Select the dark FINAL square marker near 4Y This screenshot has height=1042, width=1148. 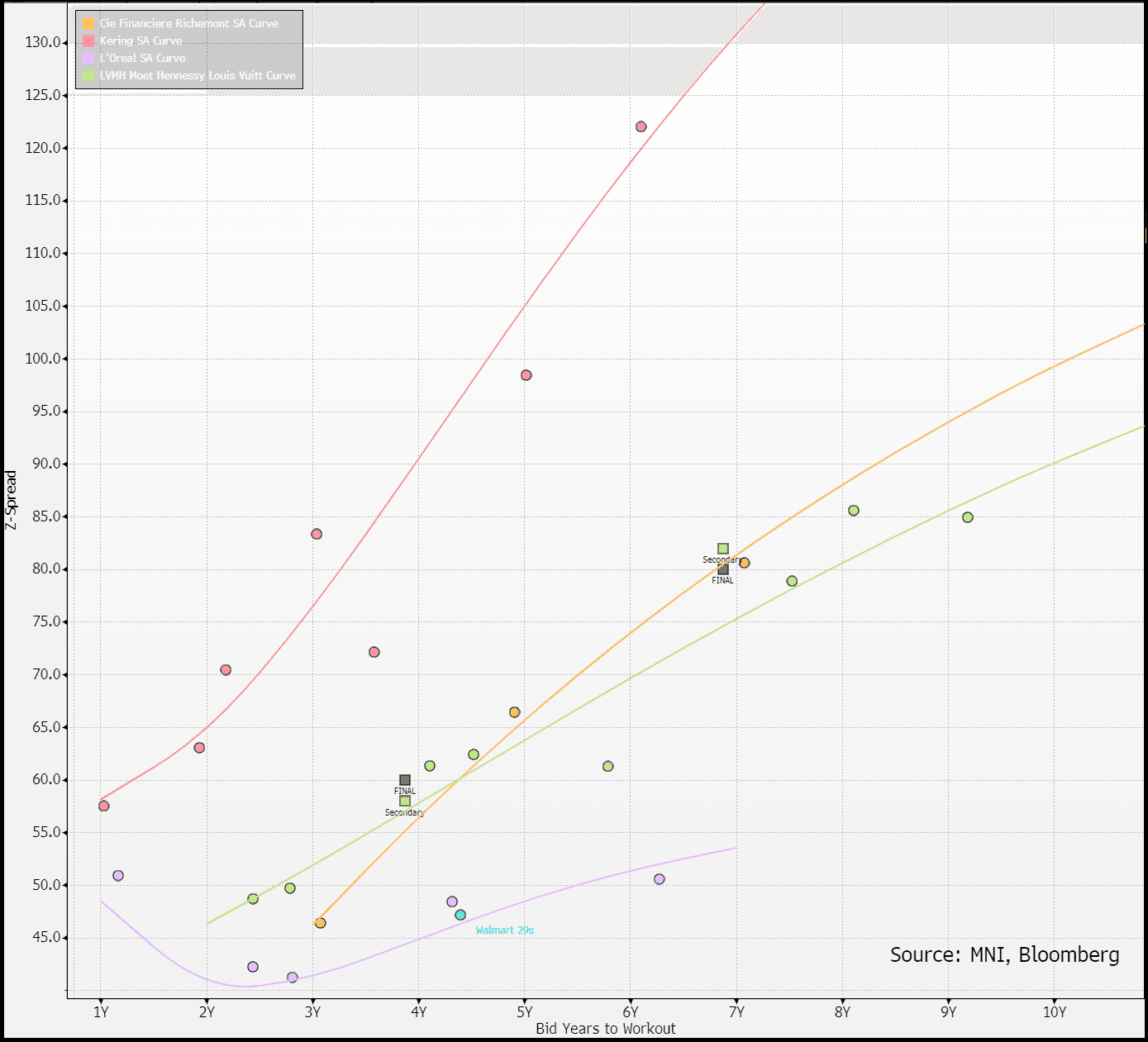[x=405, y=780]
